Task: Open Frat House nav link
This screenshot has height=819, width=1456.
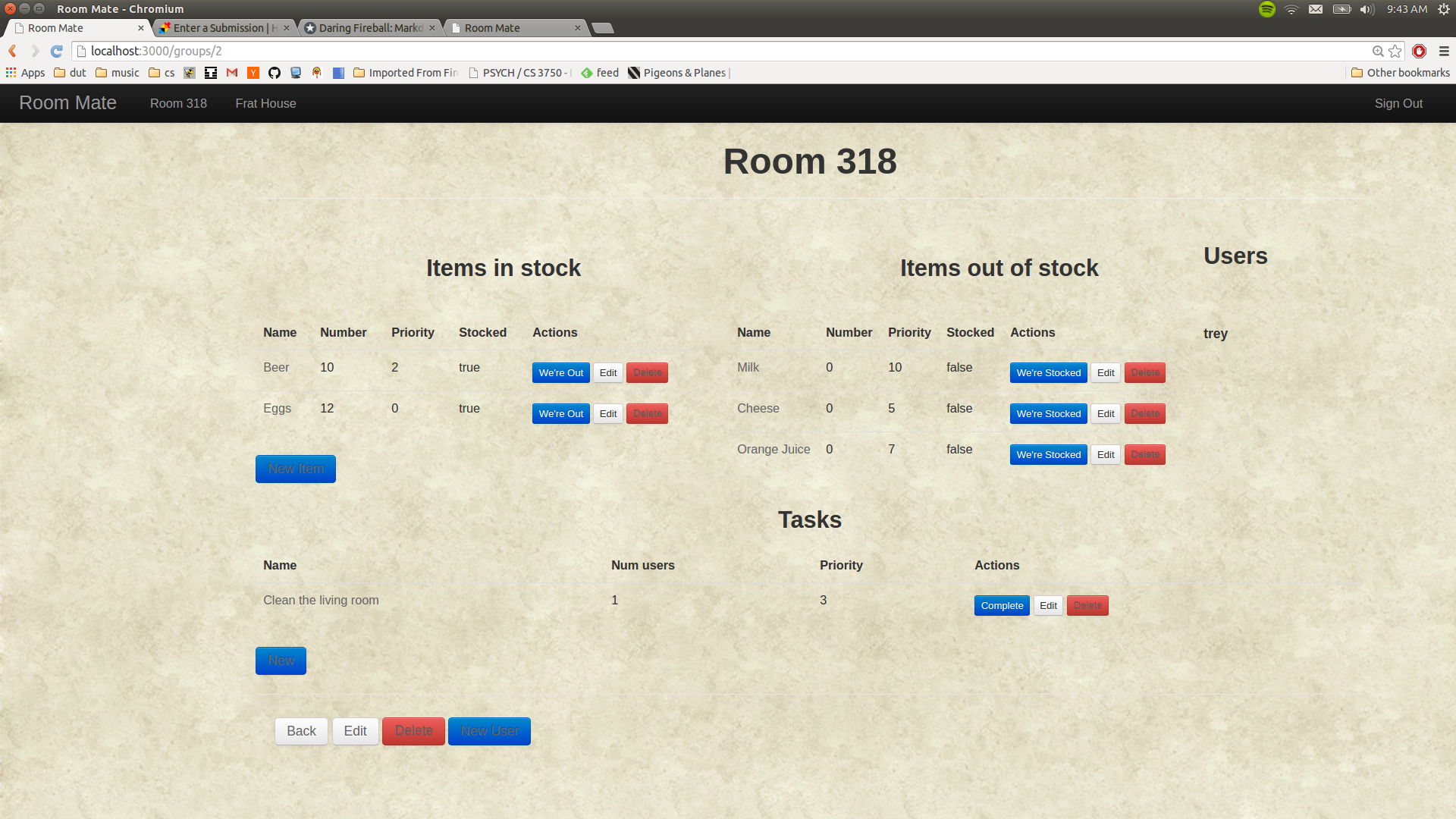Action: (265, 103)
